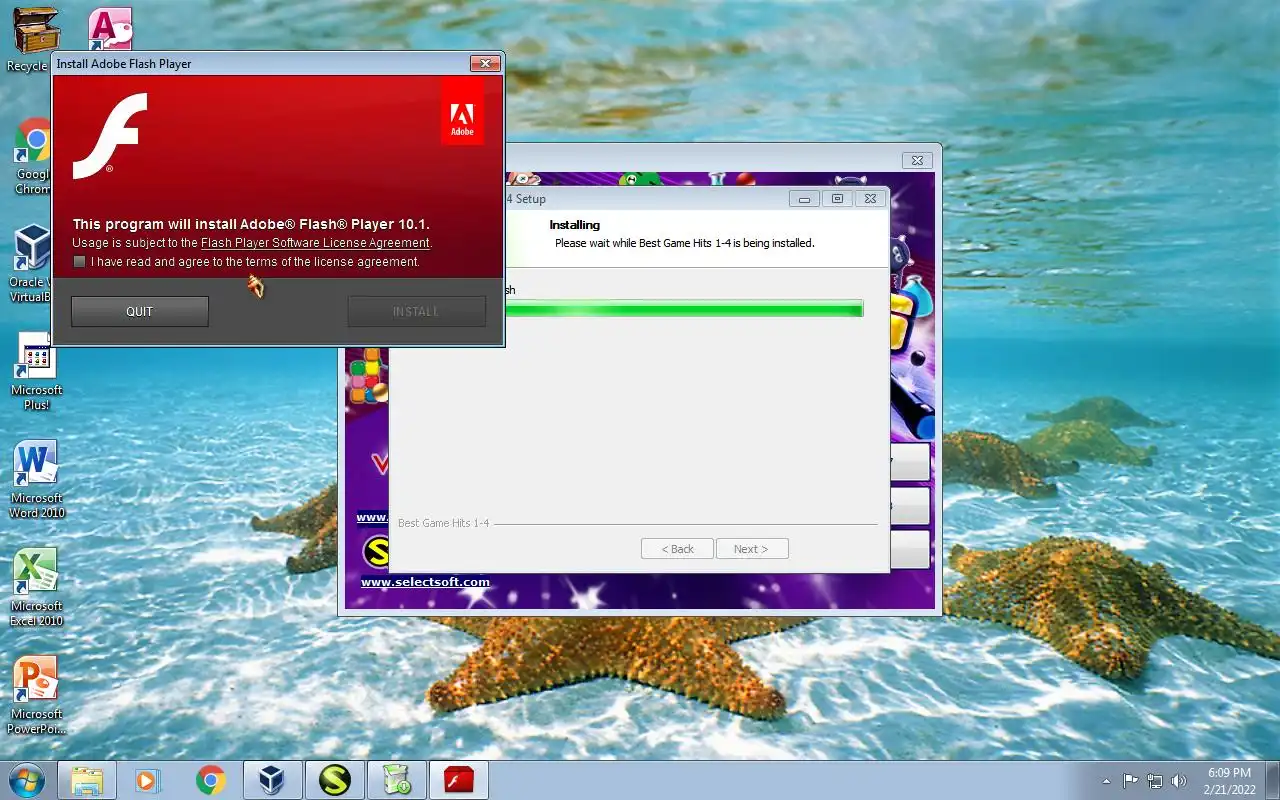Screen dimensions: 1280x800
Task: Close the Best Game Hits Setup window
Action: point(870,199)
